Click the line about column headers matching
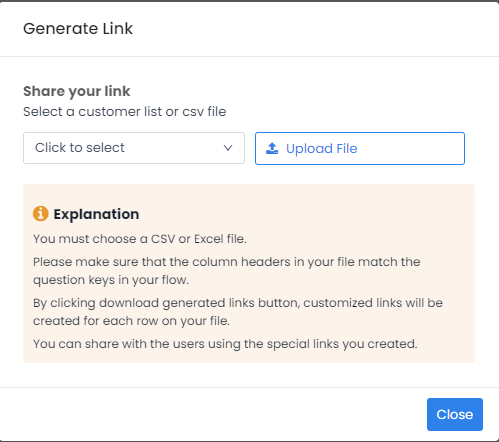499x442 pixels. pyautogui.click(x=227, y=262)
